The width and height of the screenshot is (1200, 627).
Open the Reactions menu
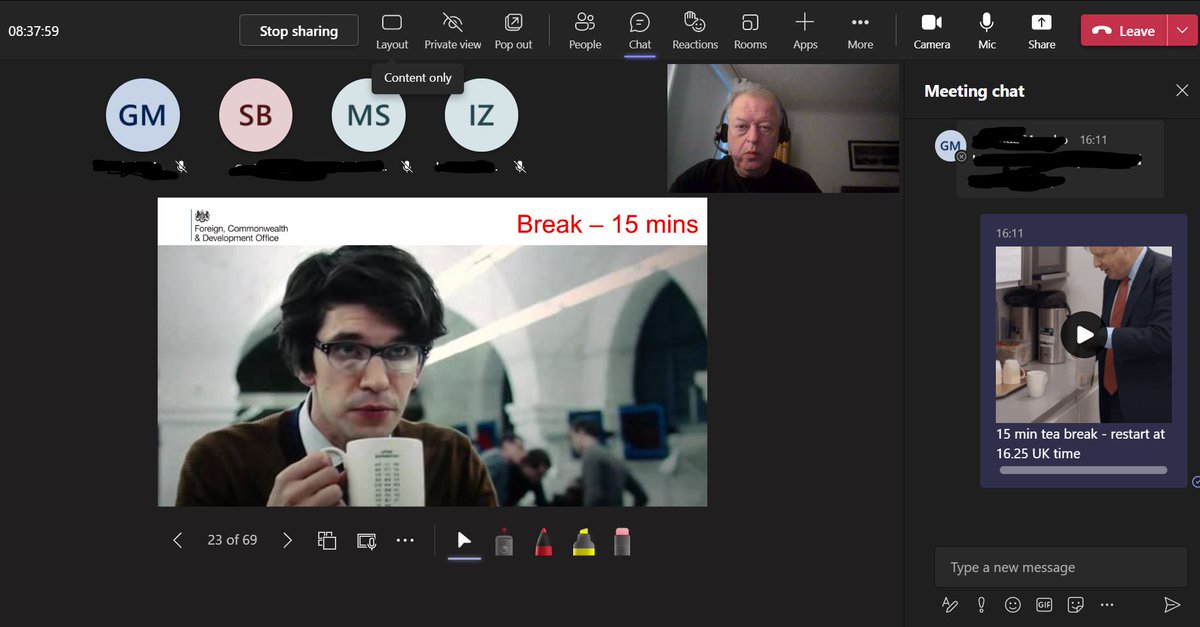[695, 31]
